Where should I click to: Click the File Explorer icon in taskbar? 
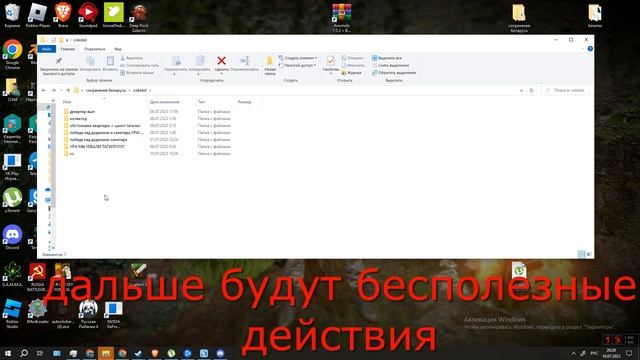(106, 353)
